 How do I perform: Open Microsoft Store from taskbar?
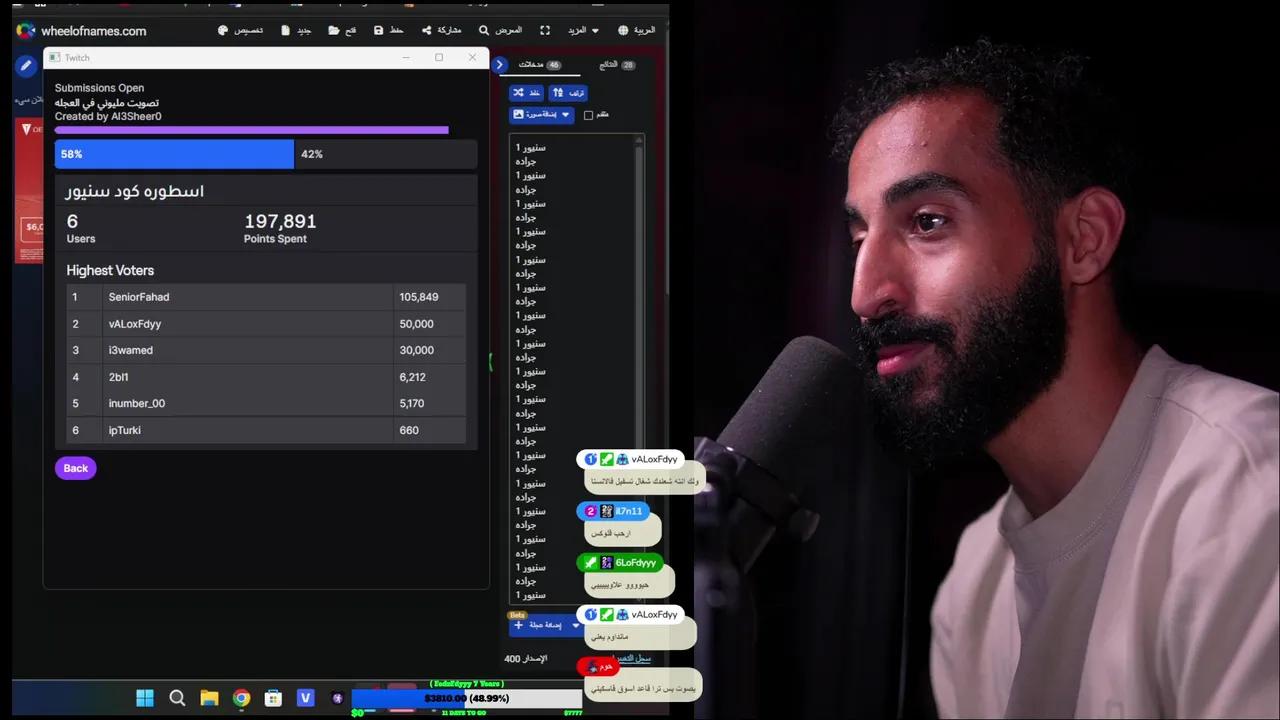pyautogui.click(x=273, y=698)
